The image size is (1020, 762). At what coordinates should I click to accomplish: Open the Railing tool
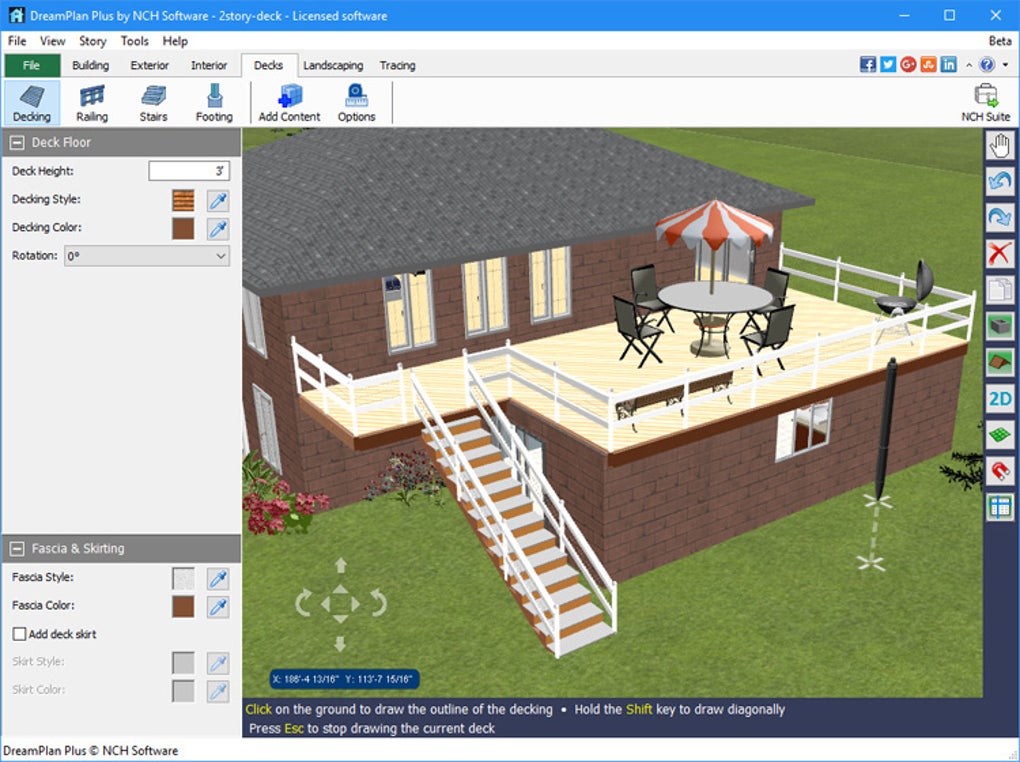tap(92, 100)
